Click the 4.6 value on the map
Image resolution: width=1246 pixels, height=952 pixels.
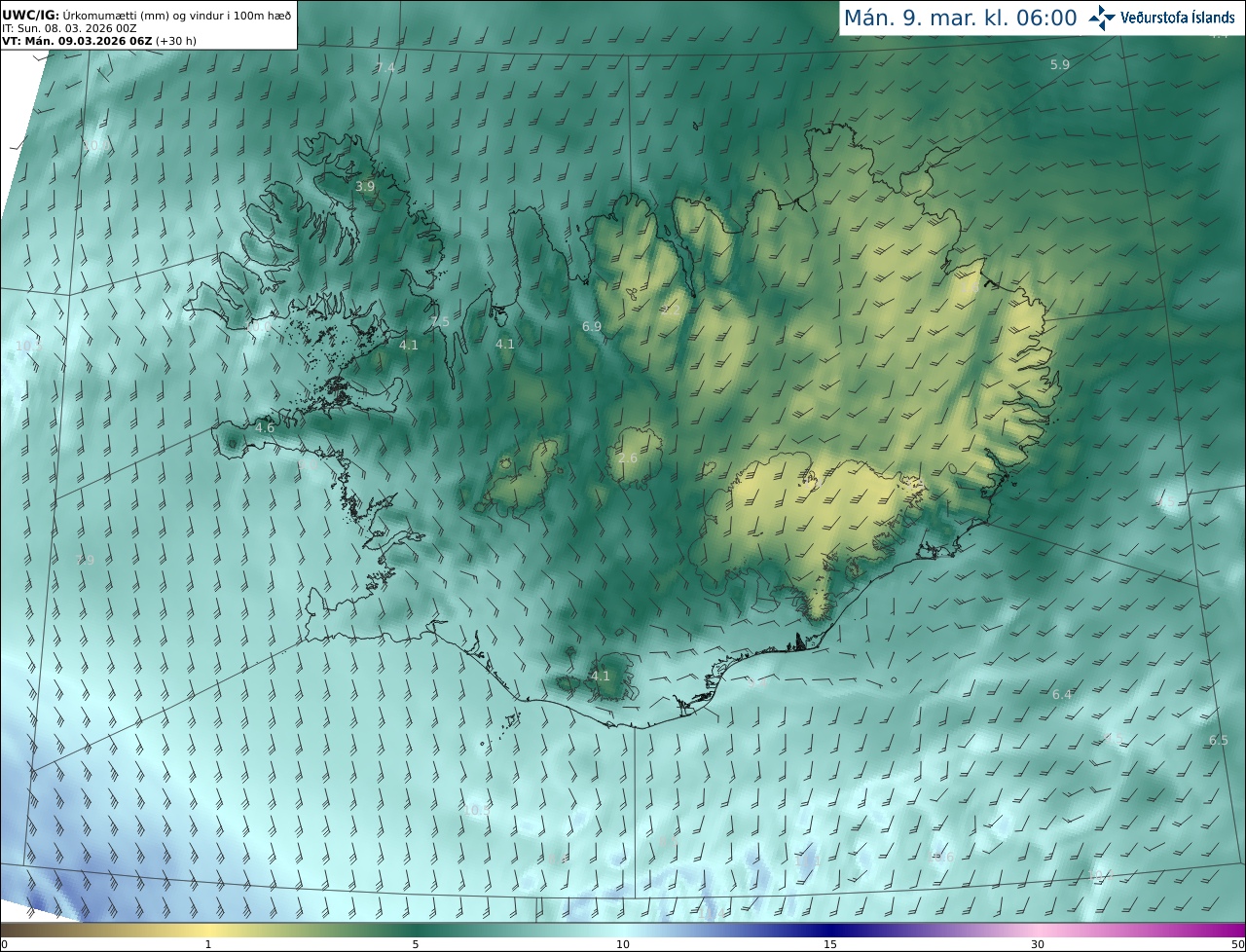265,428
